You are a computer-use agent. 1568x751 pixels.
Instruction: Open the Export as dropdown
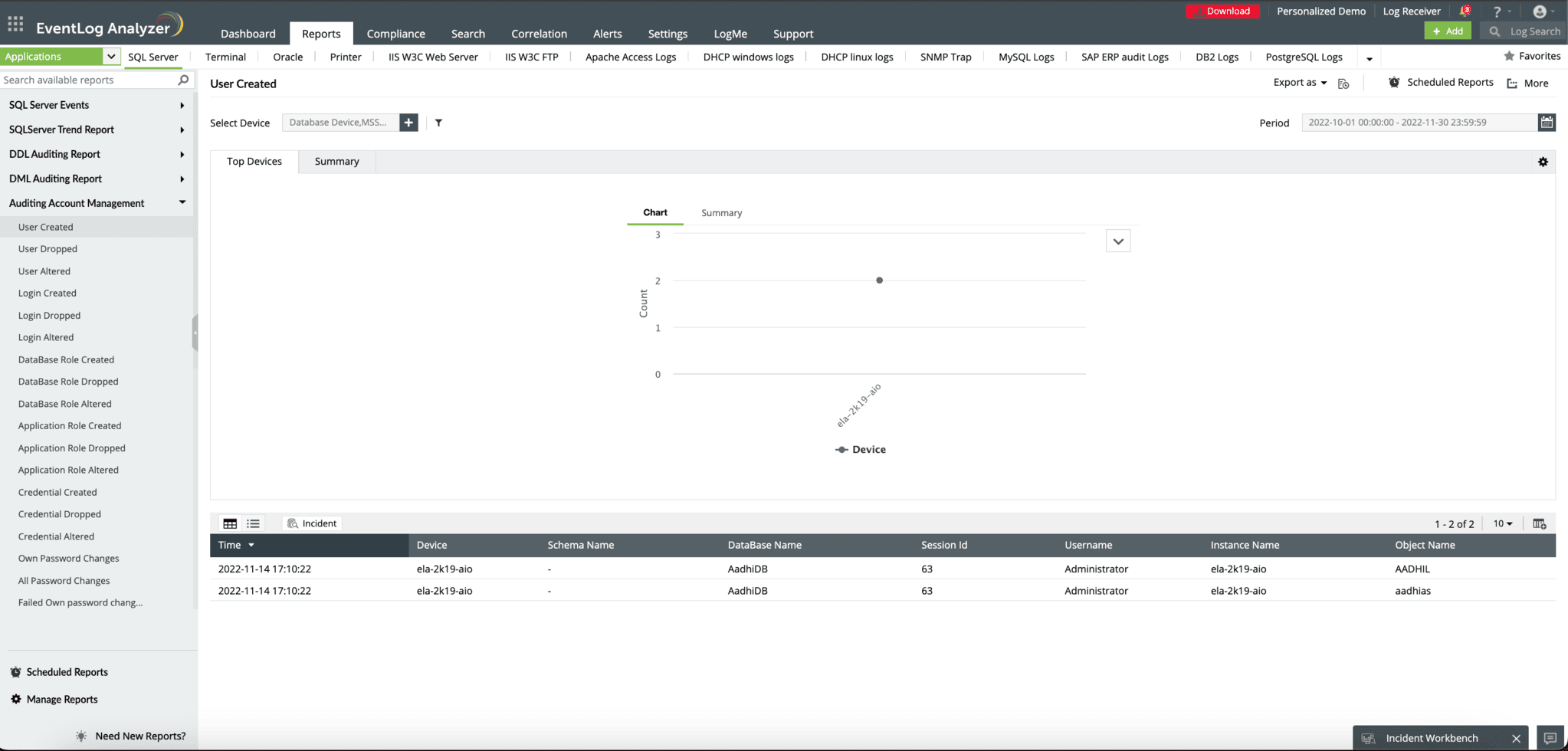coord(1300,83)
